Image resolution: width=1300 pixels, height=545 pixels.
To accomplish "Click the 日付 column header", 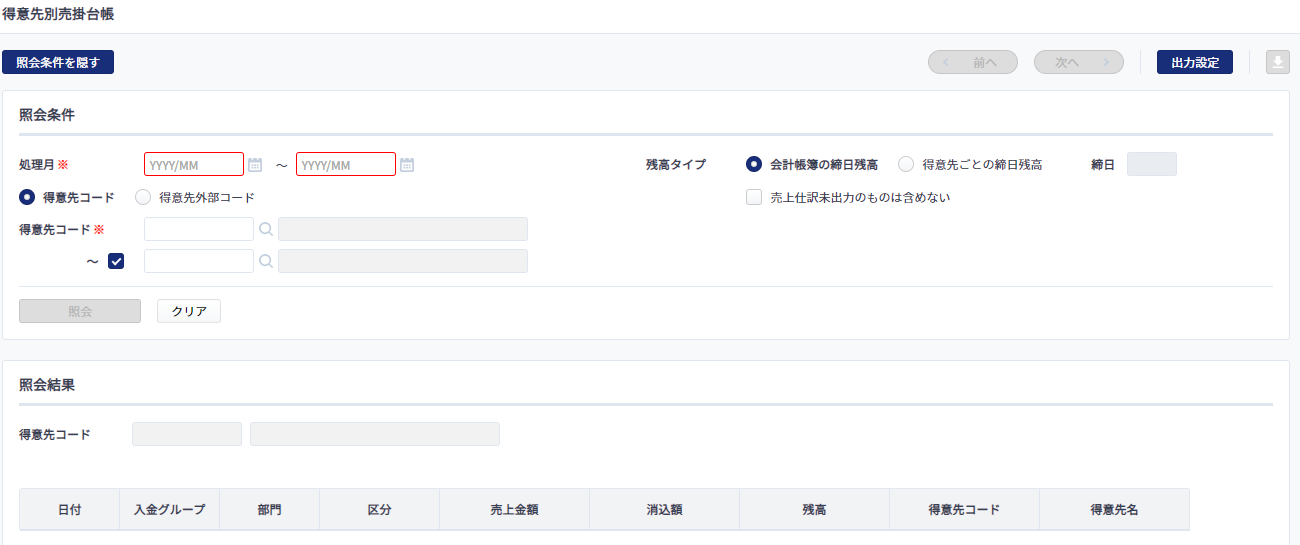I will coord(69,509).
